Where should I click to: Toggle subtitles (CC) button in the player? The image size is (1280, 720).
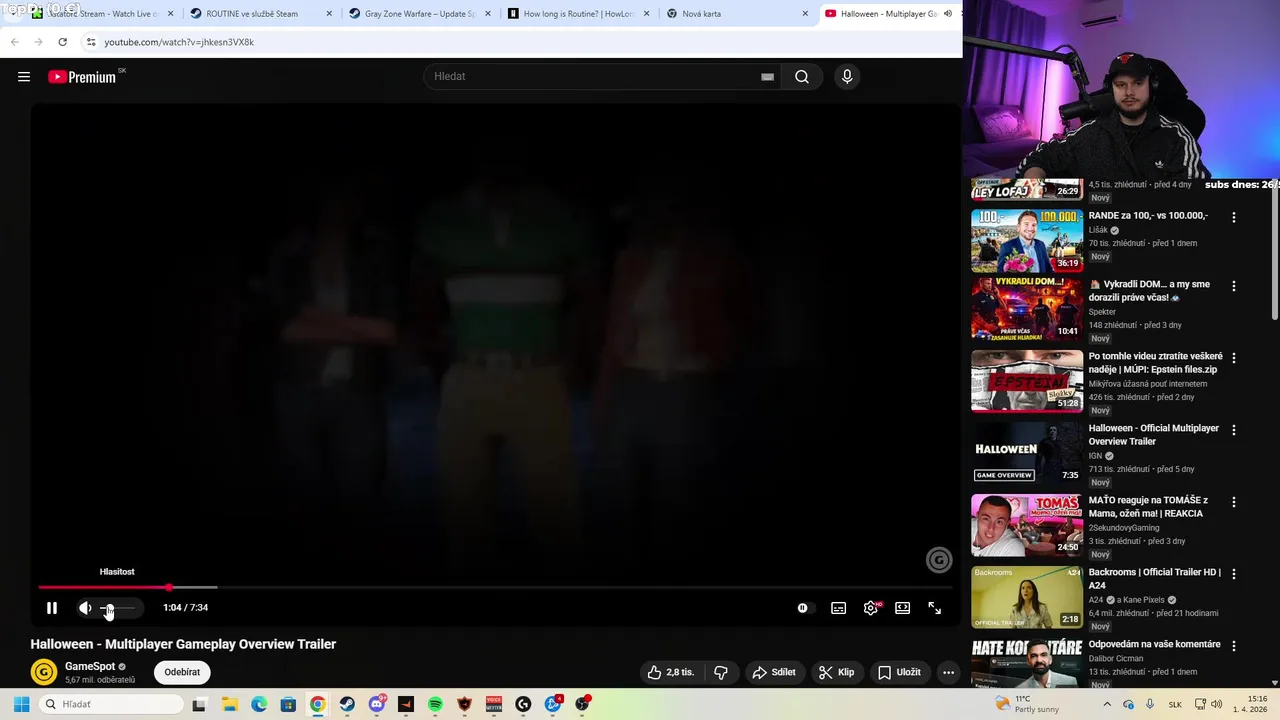tap(839, 608)
